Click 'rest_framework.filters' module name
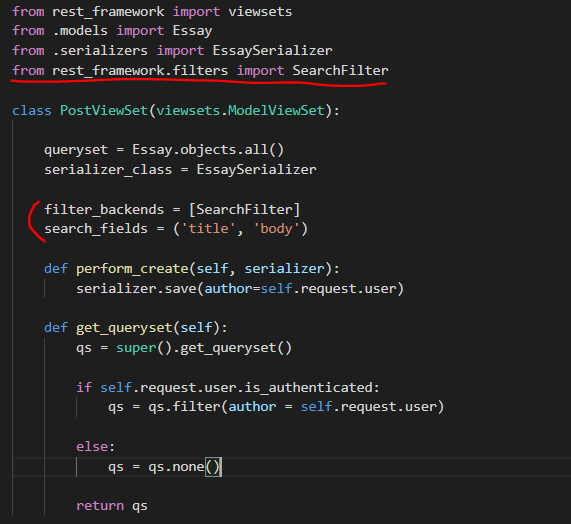 [x=140, y=70]
